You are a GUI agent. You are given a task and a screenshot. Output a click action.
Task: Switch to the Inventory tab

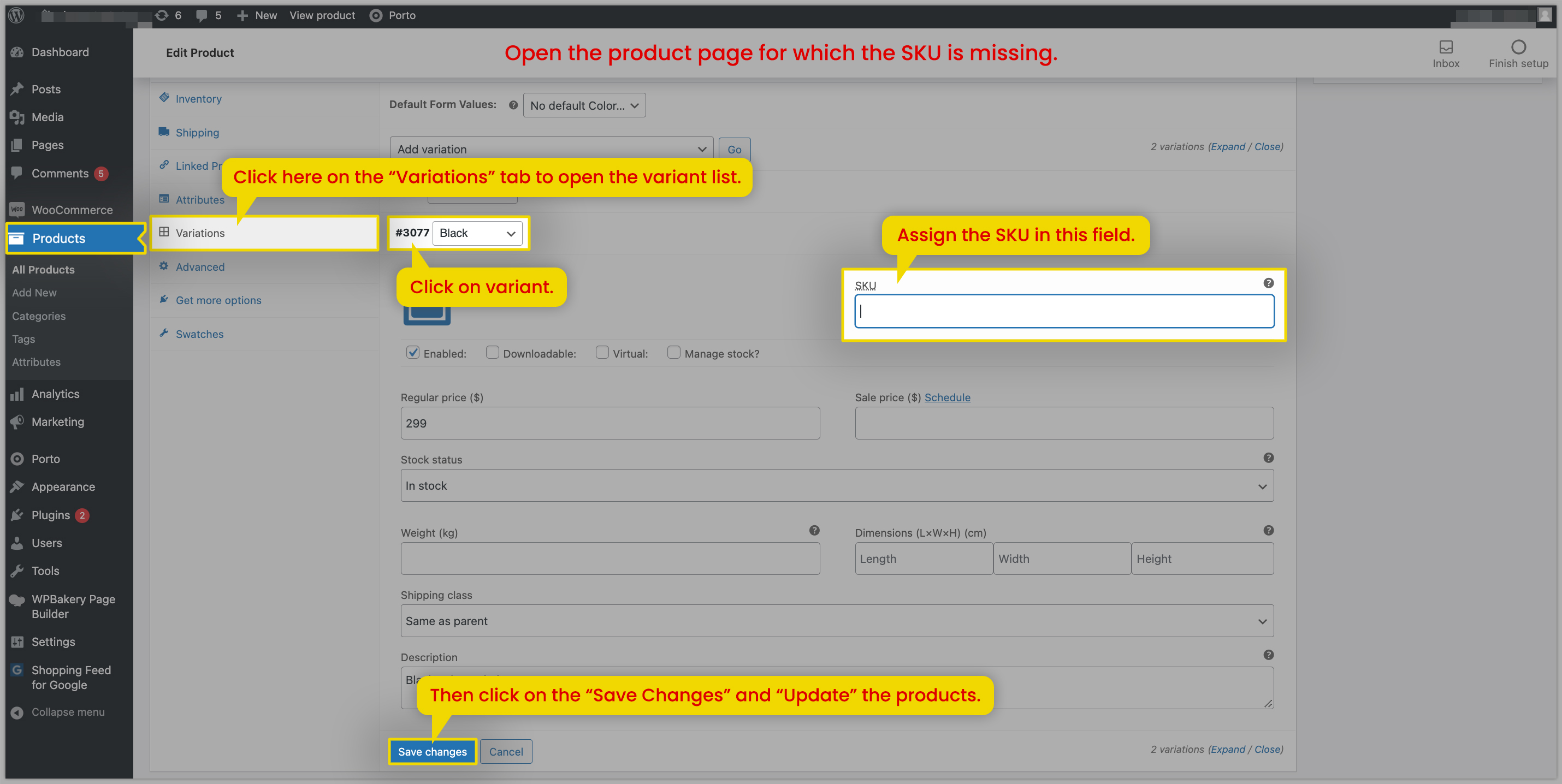tap(198, 99)
